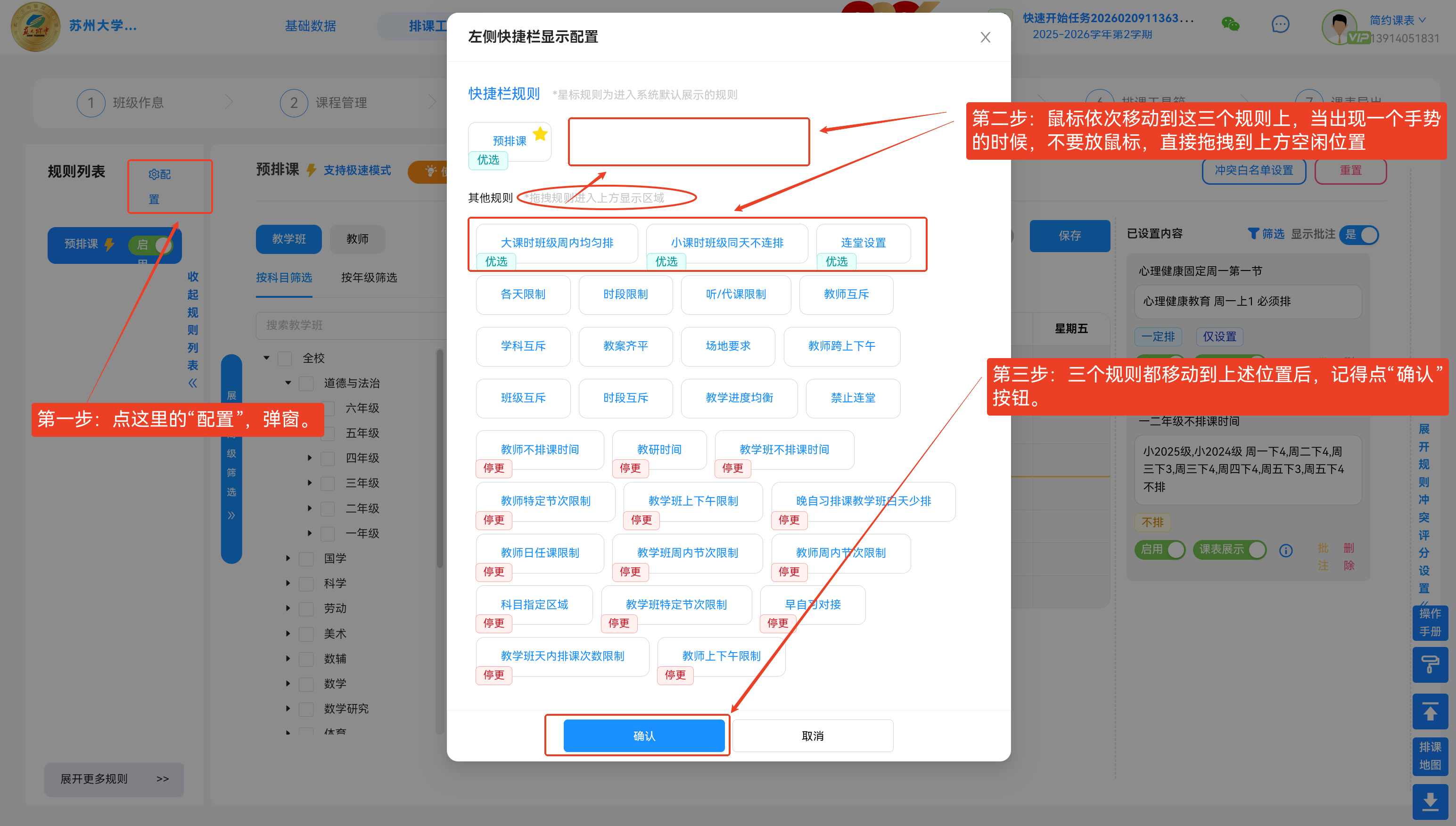Viewport: 1456px width, 826px height.
Task: Click the 重置 button
Action: tap(1350, 170)
